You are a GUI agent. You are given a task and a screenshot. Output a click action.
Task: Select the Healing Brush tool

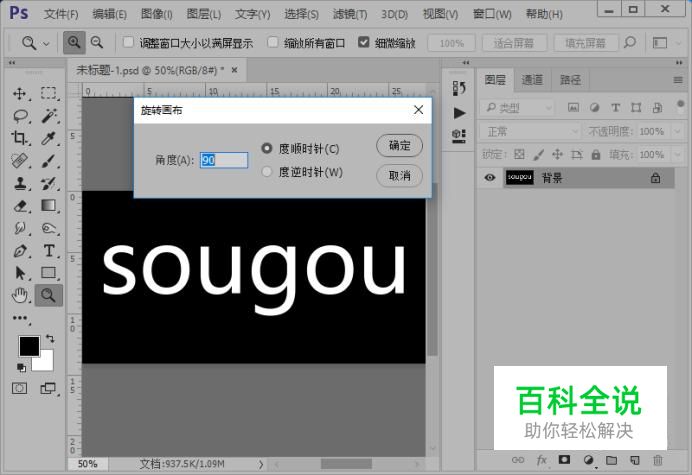click(19, 161)
